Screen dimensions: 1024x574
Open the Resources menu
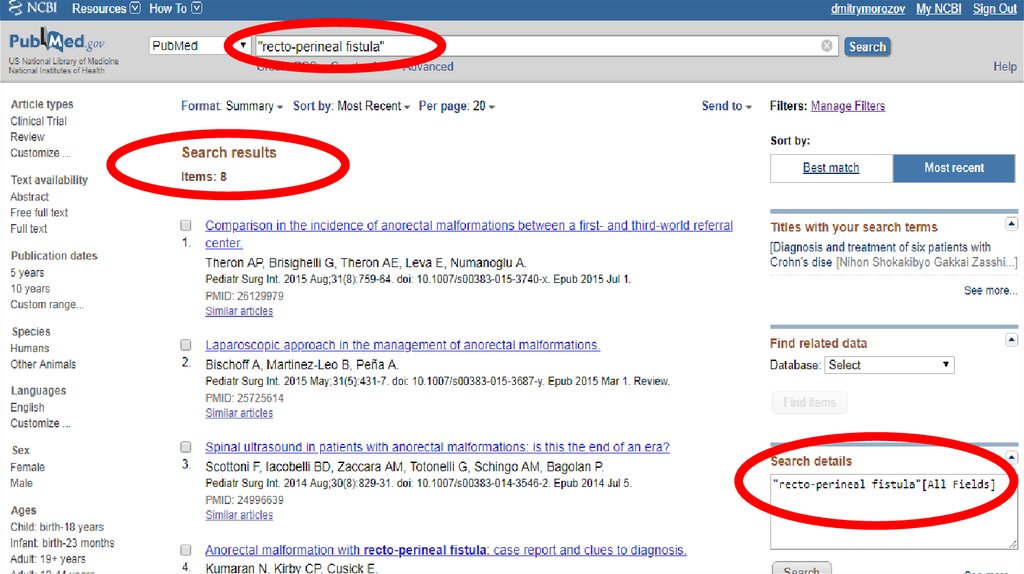106,9
